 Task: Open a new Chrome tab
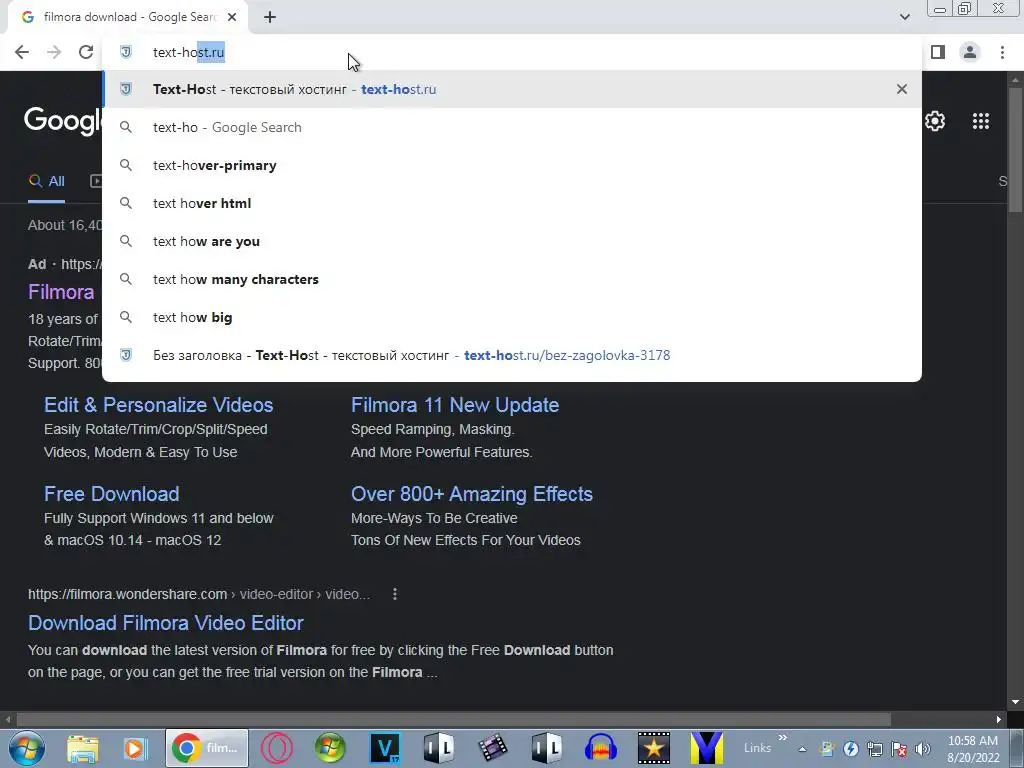click(270, 17)
